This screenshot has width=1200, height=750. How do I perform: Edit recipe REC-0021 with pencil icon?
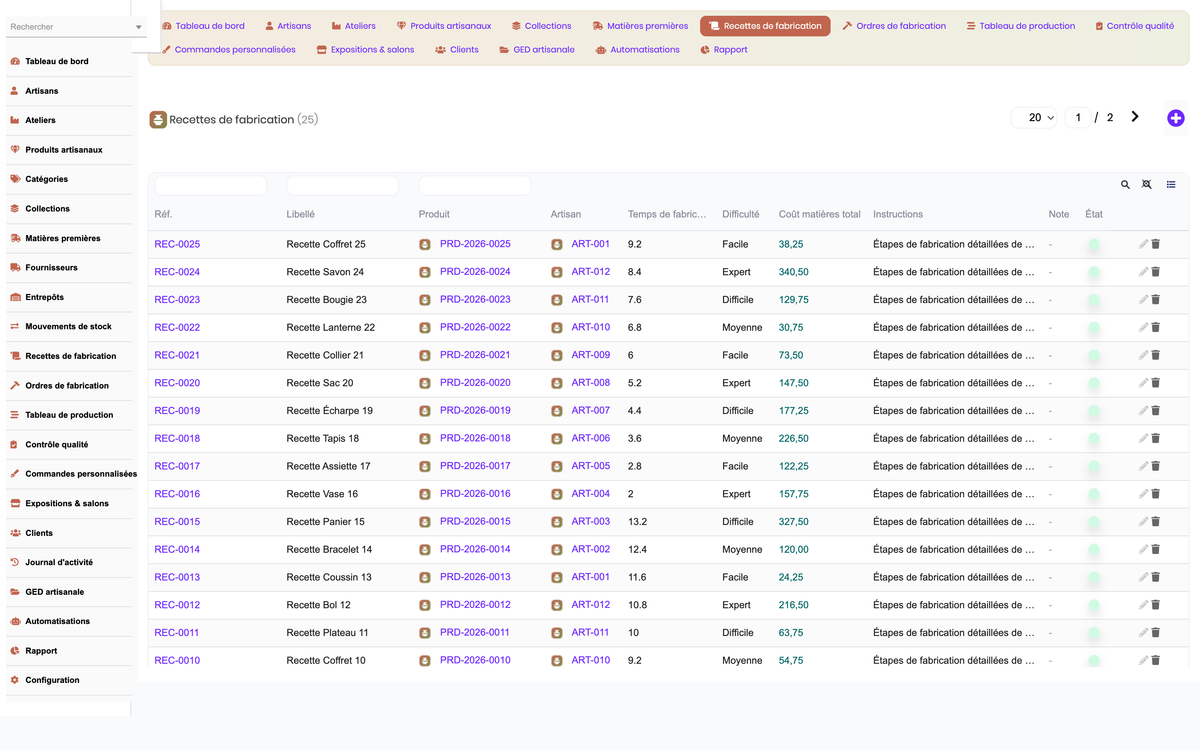(1143, 355)
